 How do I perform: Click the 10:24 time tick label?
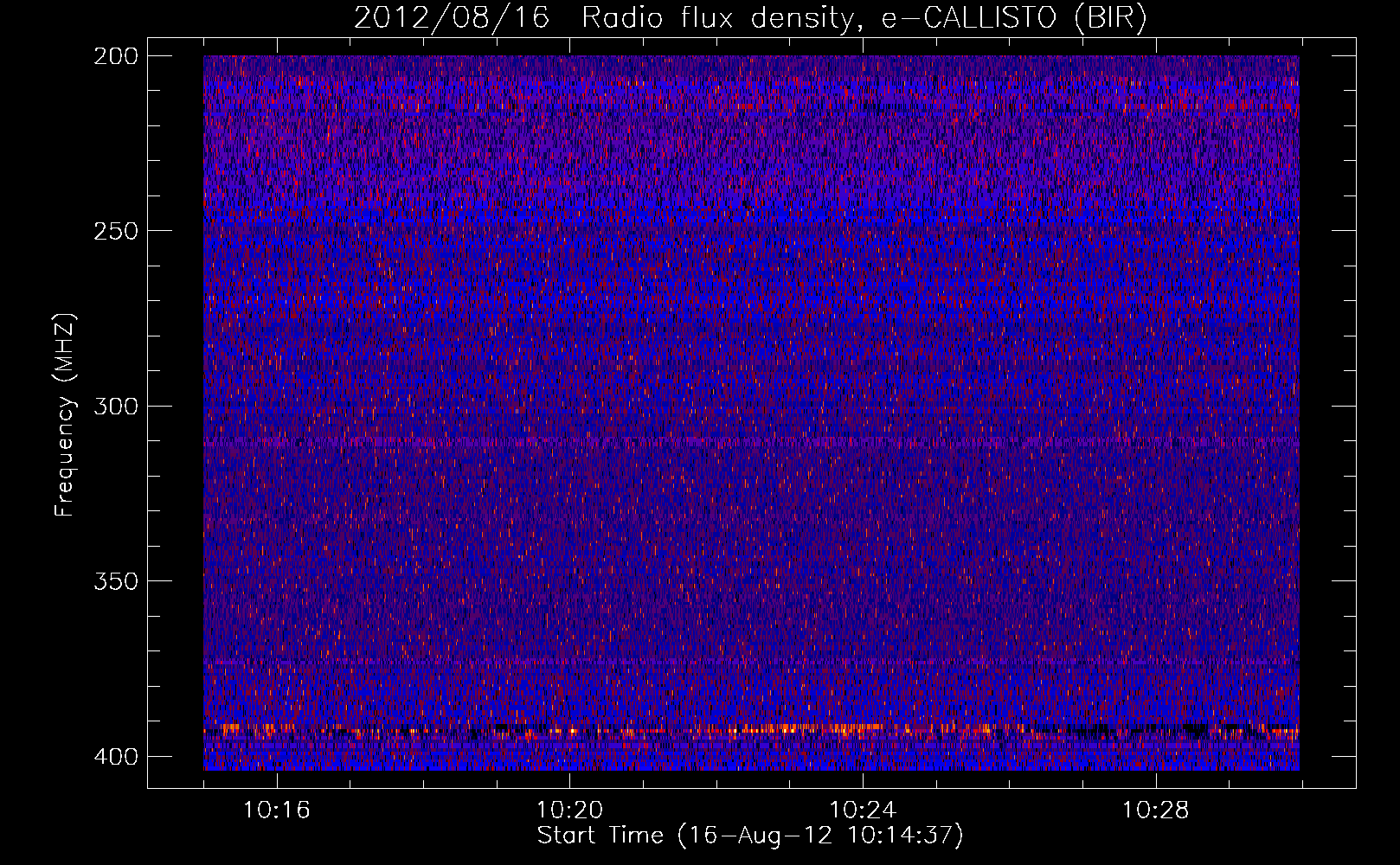863,811
